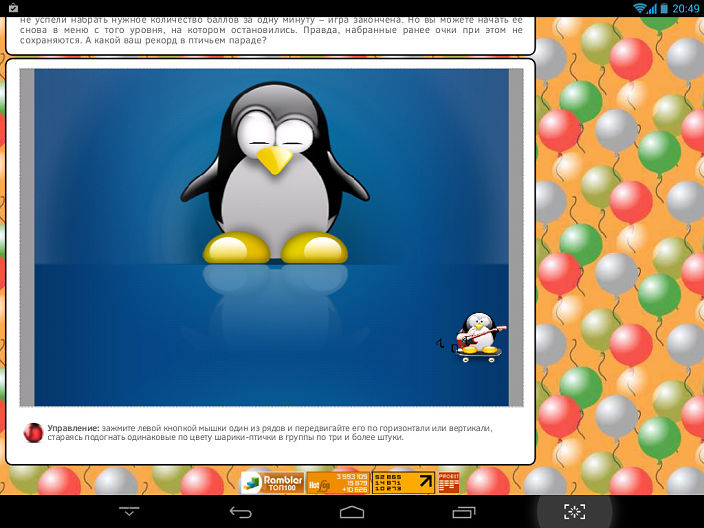
Task: Tap the Android back navigation button
Action: 241,512
